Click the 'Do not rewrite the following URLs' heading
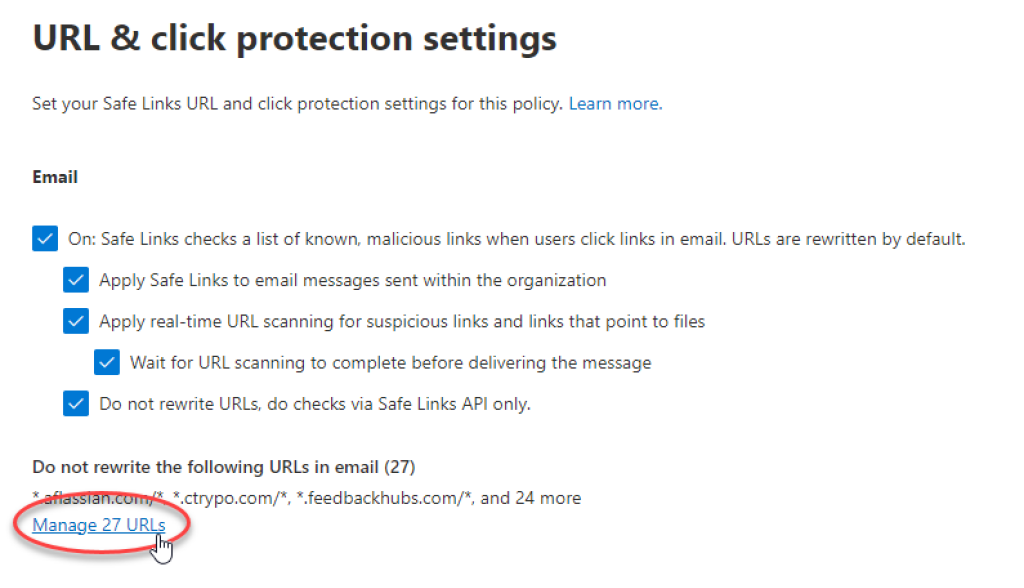 click(x=223, y=466)
